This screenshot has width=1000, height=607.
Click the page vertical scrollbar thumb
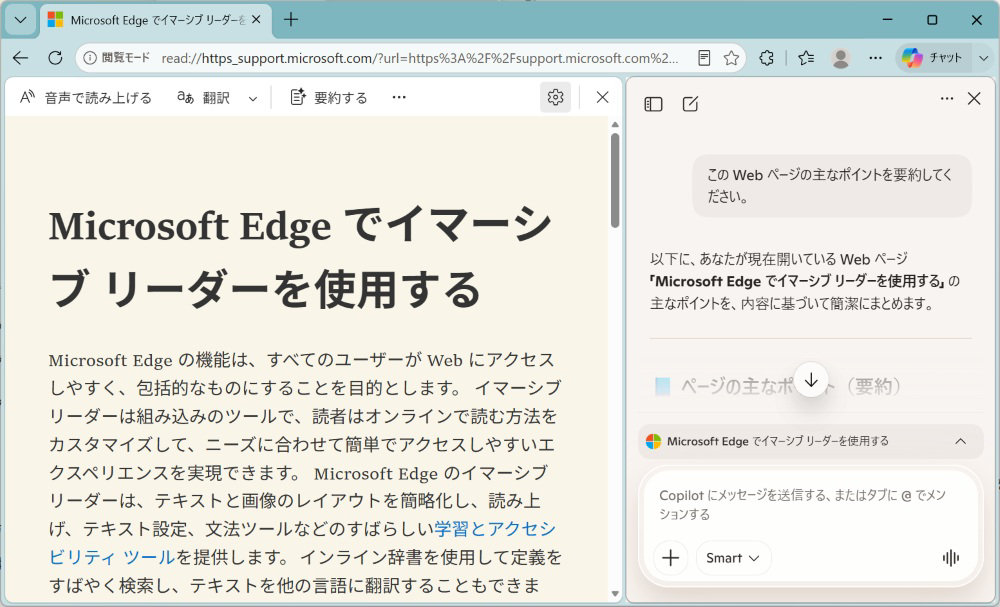[x=615, y=180]
